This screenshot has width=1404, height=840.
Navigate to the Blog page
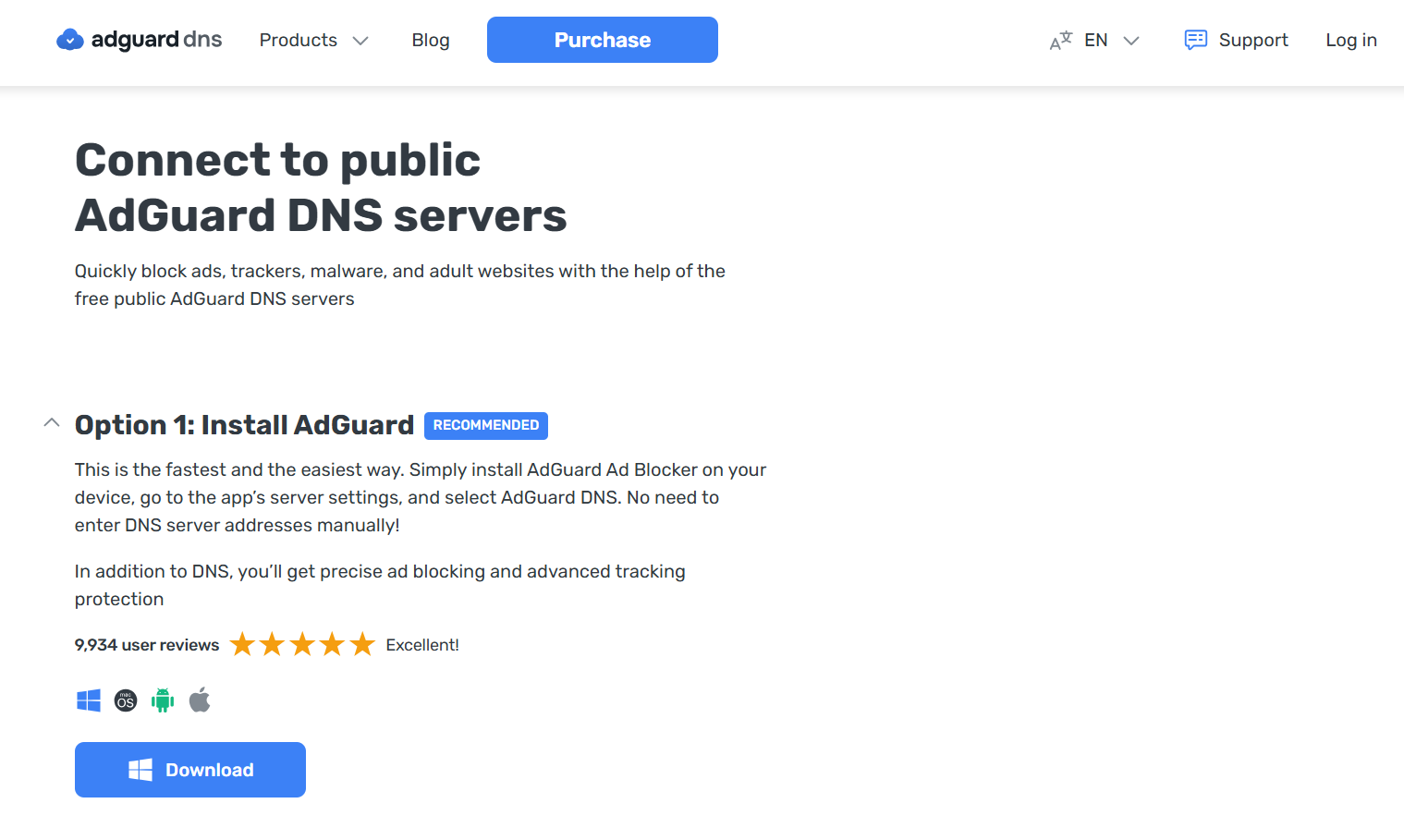click(430, 40)
